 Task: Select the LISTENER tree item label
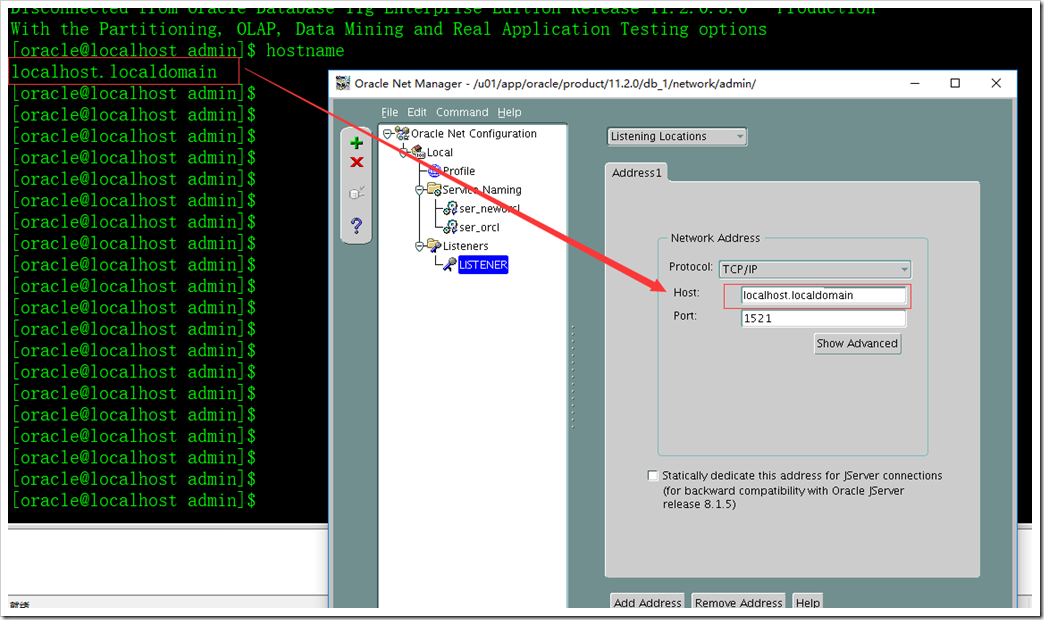coord(483,264)
